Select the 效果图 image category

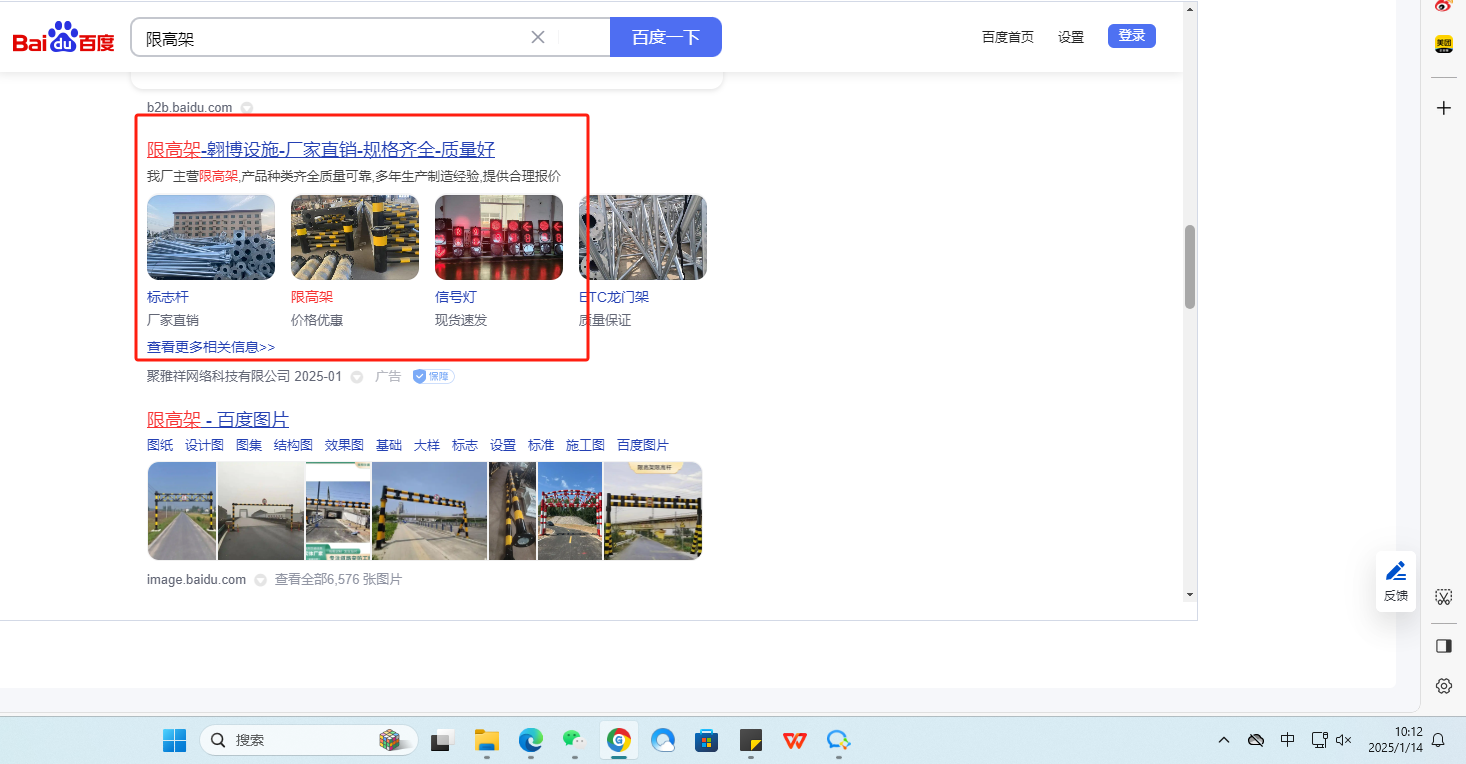pos(344,445)
